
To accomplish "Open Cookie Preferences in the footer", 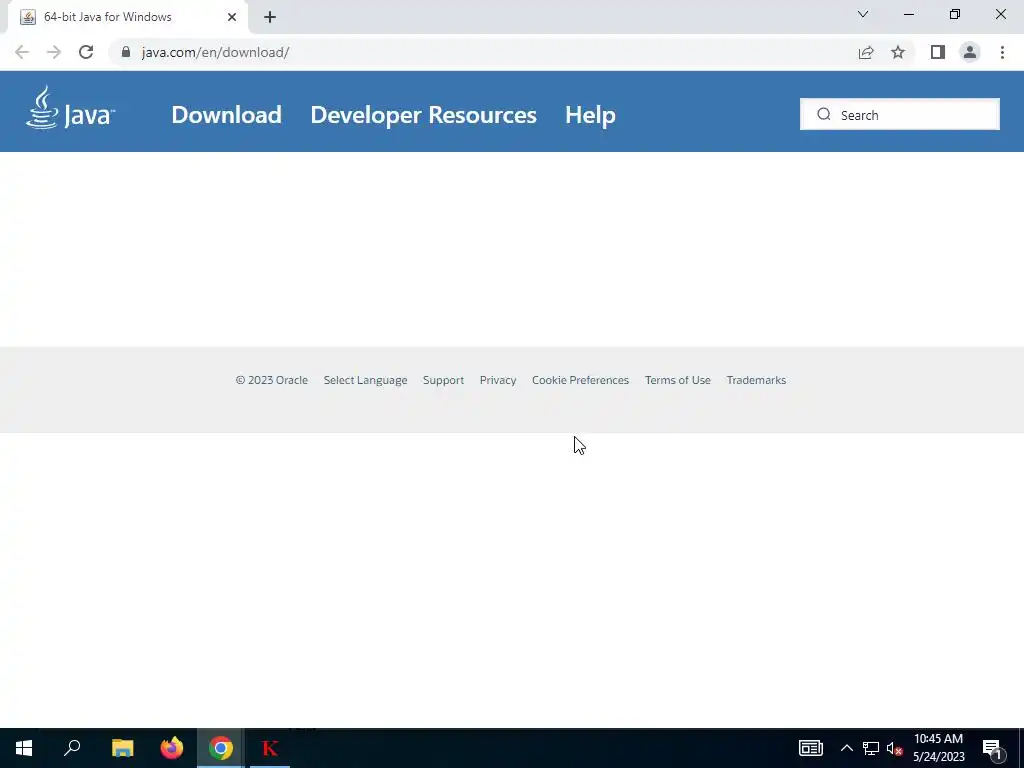I will point(581,380).
